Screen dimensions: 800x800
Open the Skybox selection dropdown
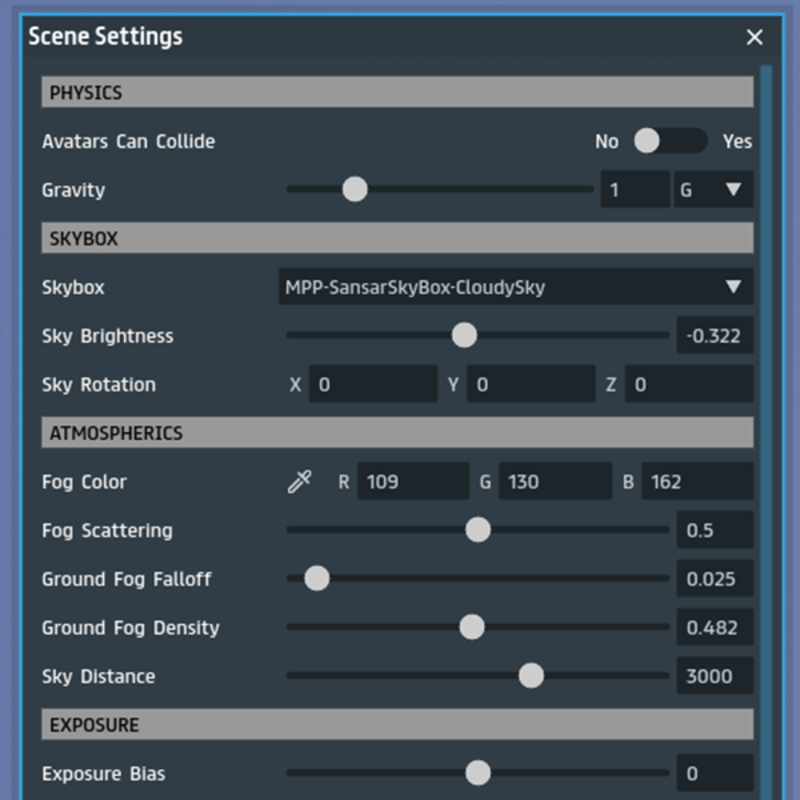pyautogui.click(x=515, y=288)
